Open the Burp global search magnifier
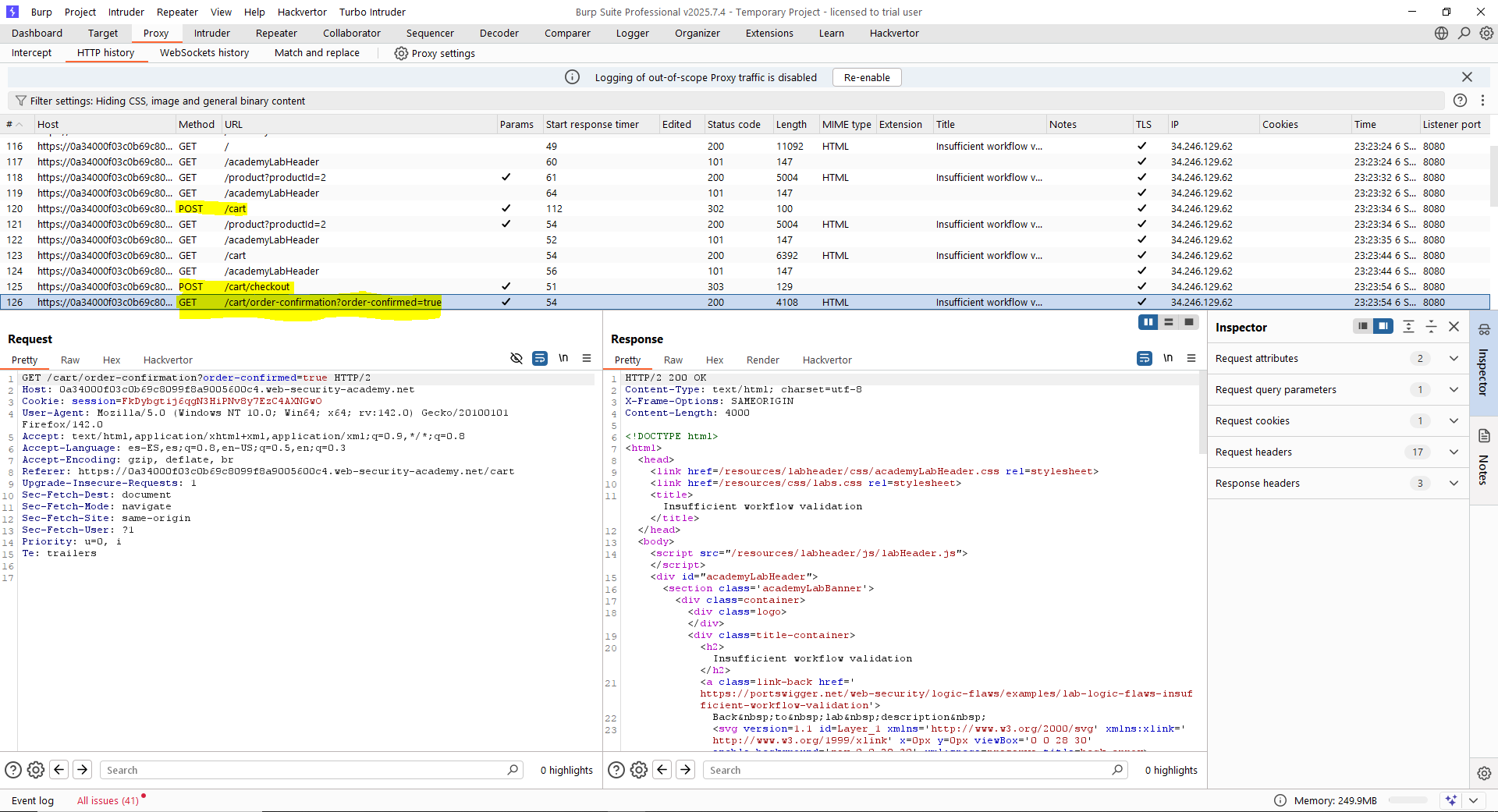 click(1464, 33)
